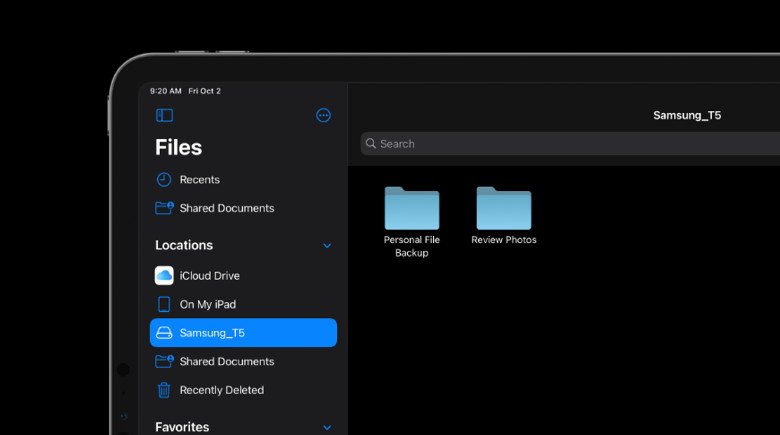Click the Favorites section heading
This screenshot has height=435, width=780.
182,427
